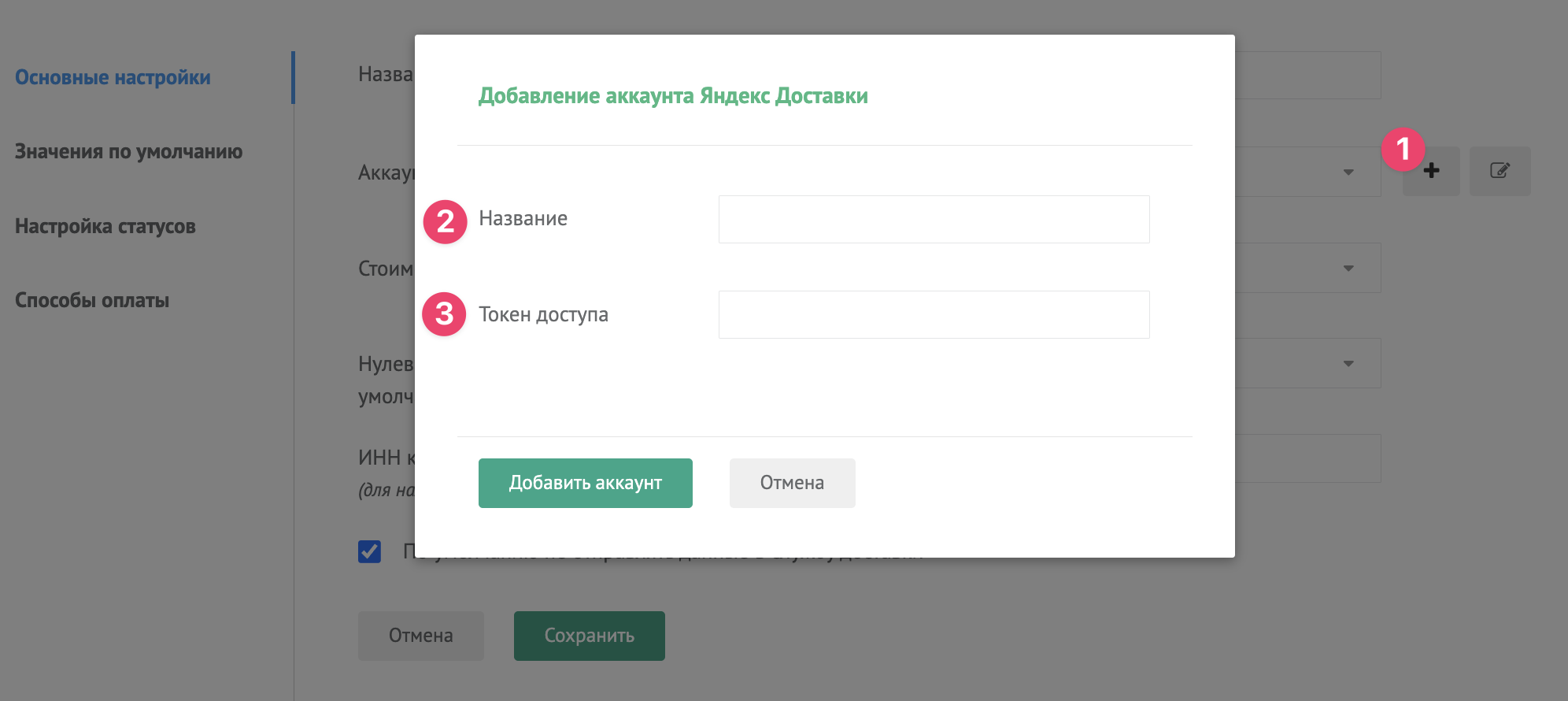Switch to Настройка статусов tab
The image size is (1568, 701).
105,226
